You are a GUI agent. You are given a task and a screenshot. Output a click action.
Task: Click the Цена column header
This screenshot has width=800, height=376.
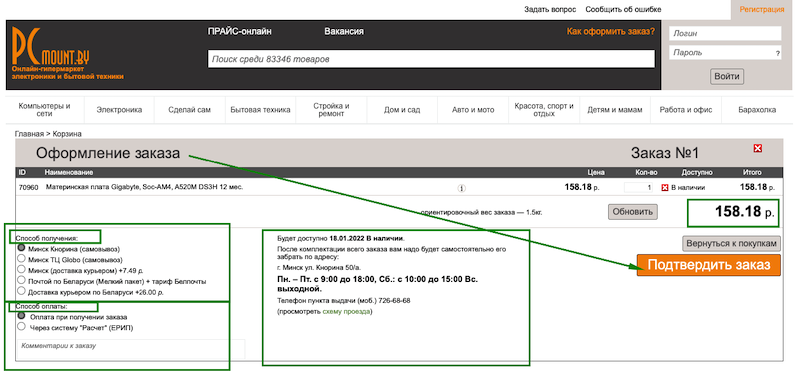tap(595, 172)
